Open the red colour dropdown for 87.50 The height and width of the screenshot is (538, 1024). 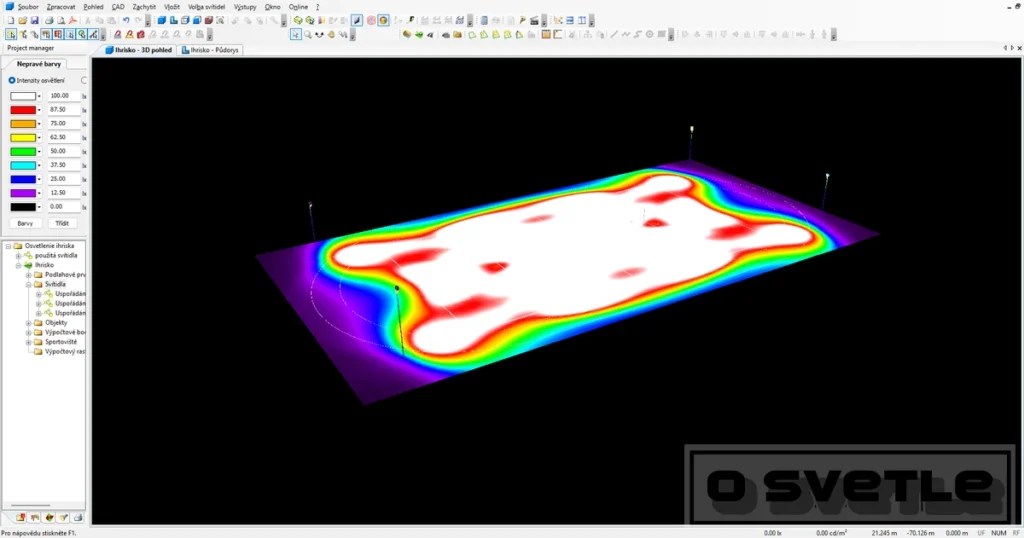click(39, 110)
